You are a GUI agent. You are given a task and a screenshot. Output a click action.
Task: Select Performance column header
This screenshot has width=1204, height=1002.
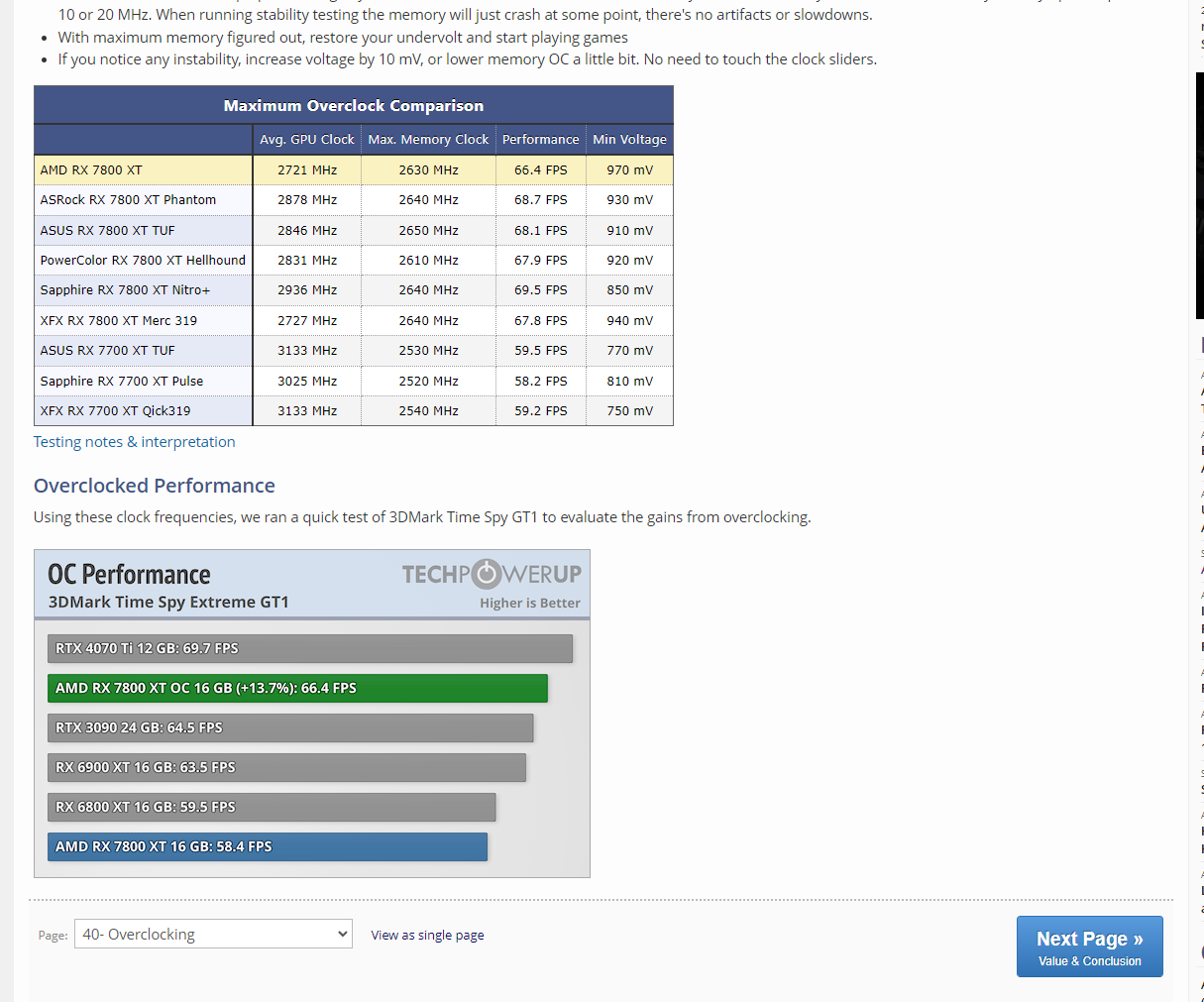(x=540, y=140)
